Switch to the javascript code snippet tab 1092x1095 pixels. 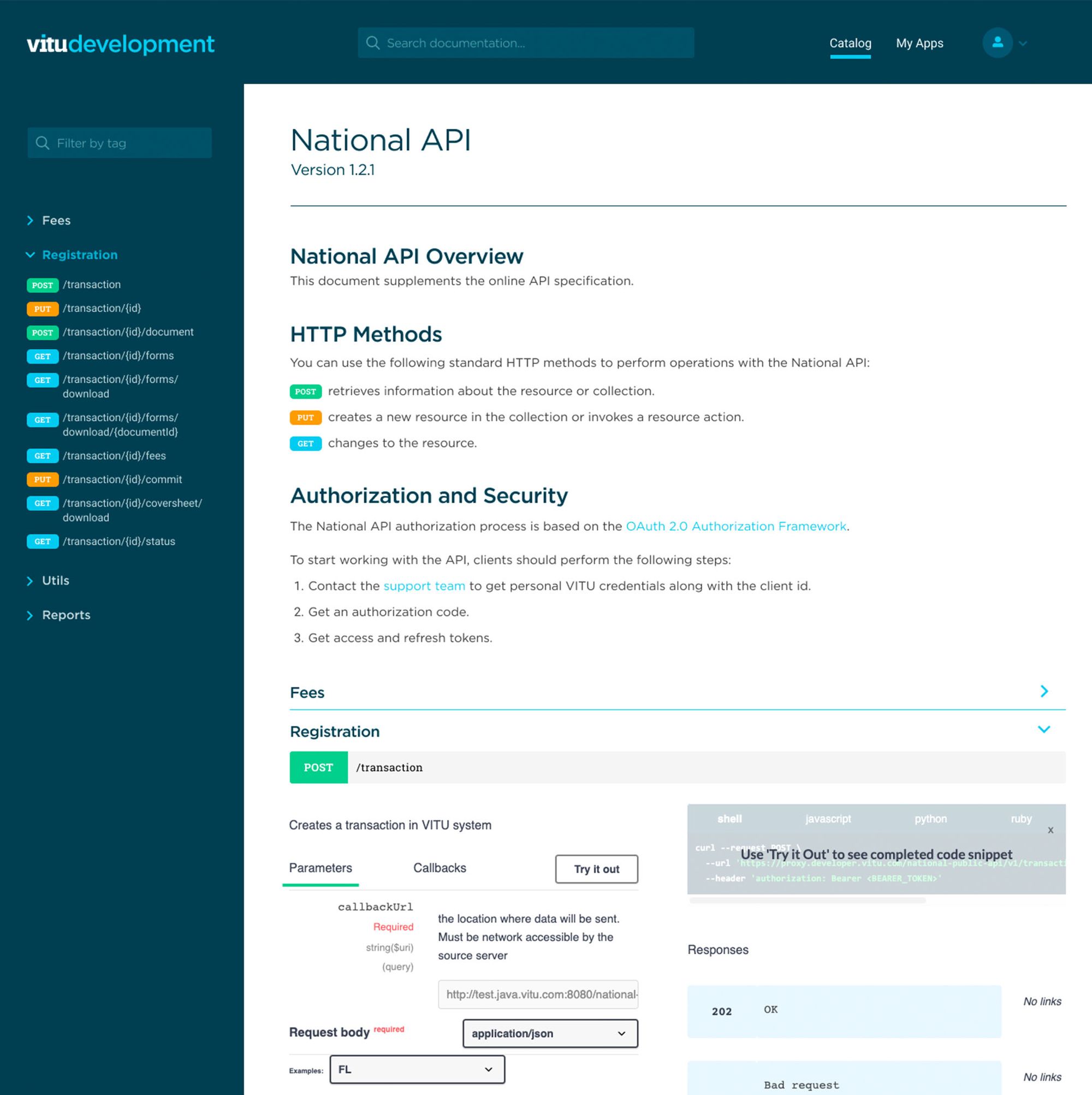coord(828,817)
